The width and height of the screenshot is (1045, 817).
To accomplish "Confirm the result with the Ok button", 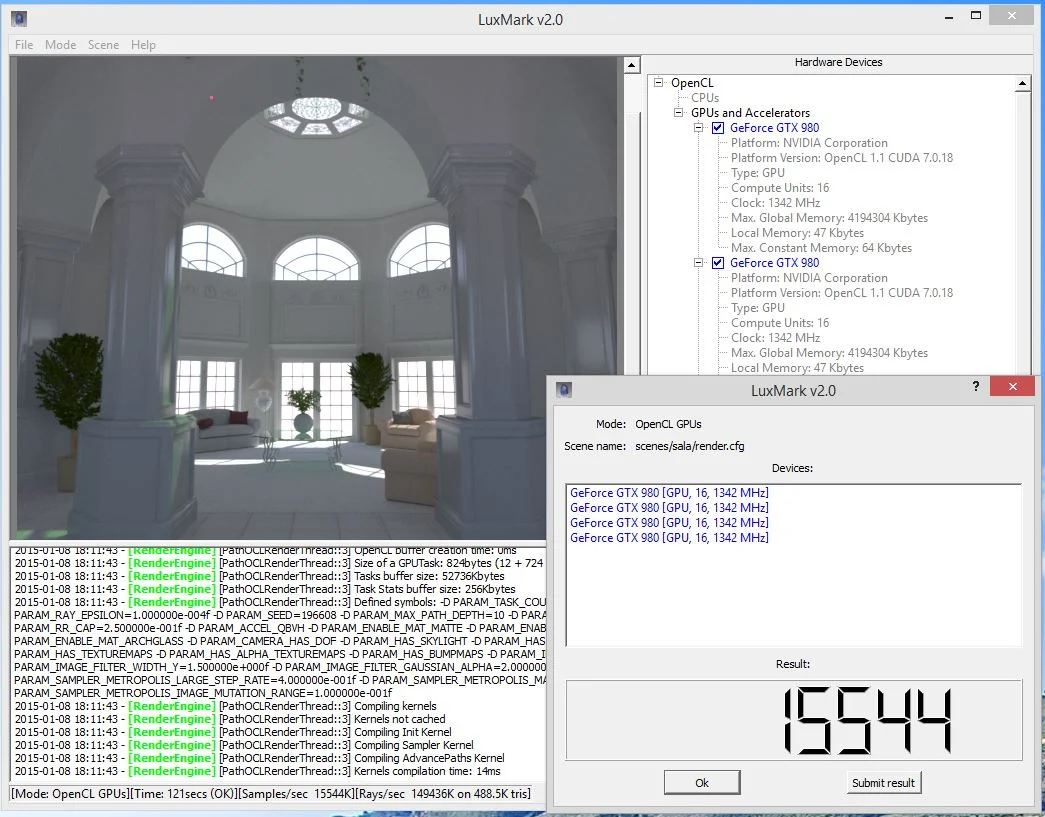I will click(702, 783).
